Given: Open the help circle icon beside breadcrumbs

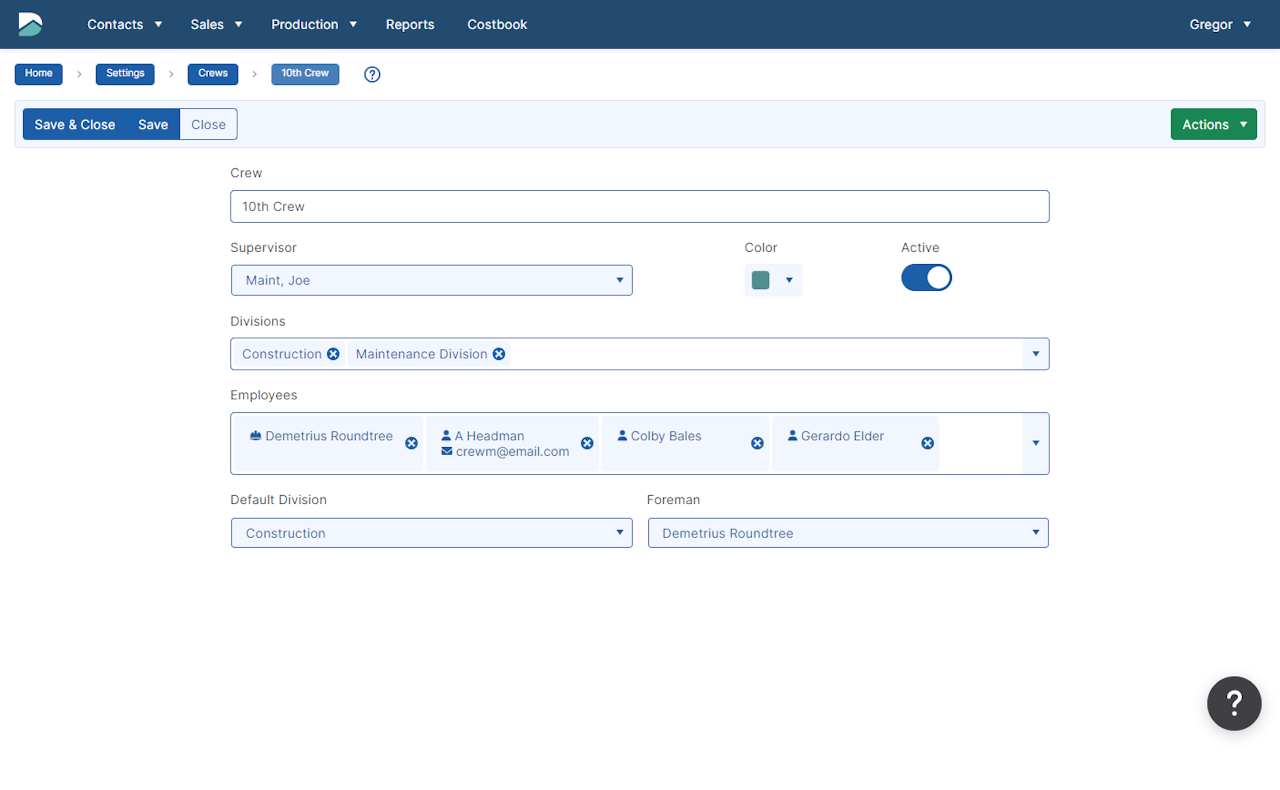Looking at the screenshot, I should [372, 74].
